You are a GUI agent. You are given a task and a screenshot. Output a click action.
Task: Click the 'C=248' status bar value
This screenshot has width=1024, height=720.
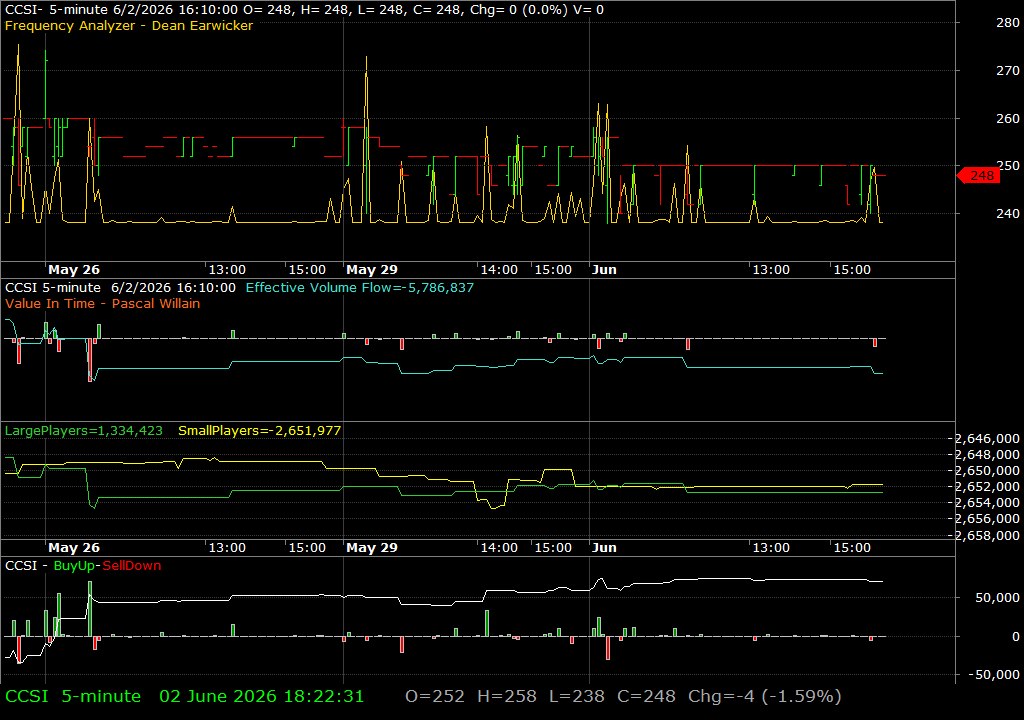point(647,696)
